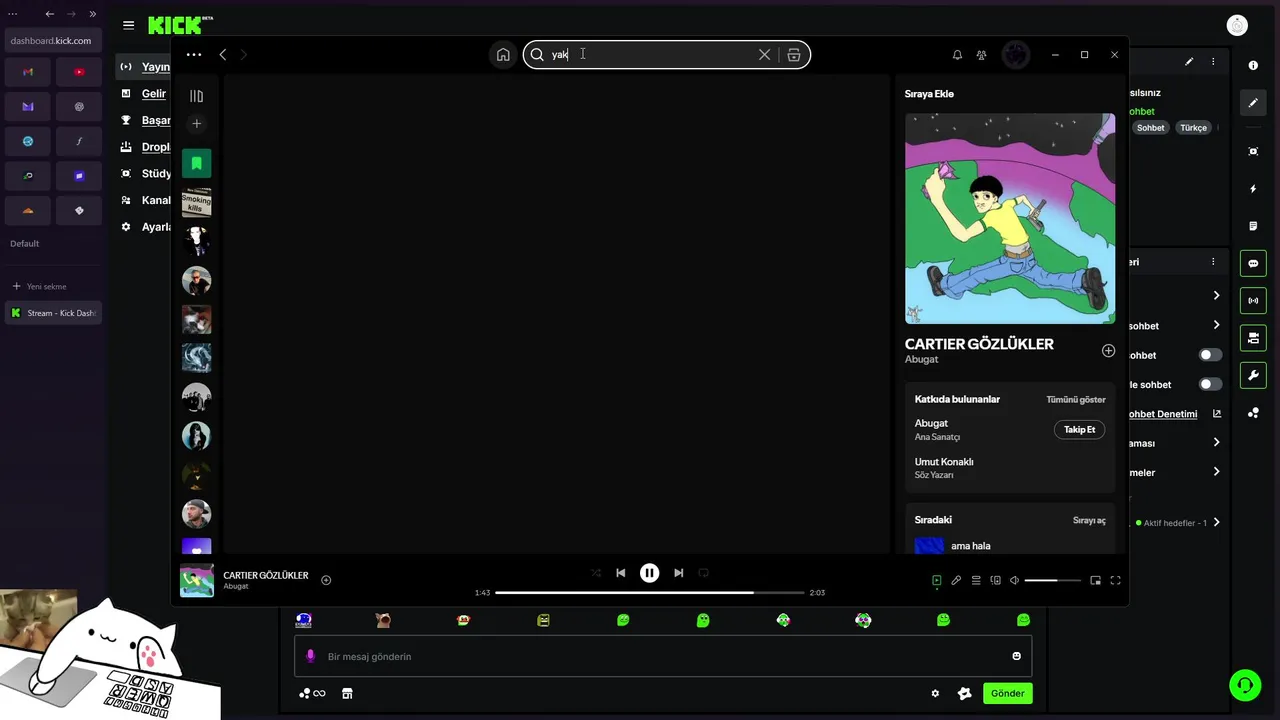Open the YouTube shortcut tile in browser sidebar
Viewport: 1280px width, 720px height.
tap(79, 72)
